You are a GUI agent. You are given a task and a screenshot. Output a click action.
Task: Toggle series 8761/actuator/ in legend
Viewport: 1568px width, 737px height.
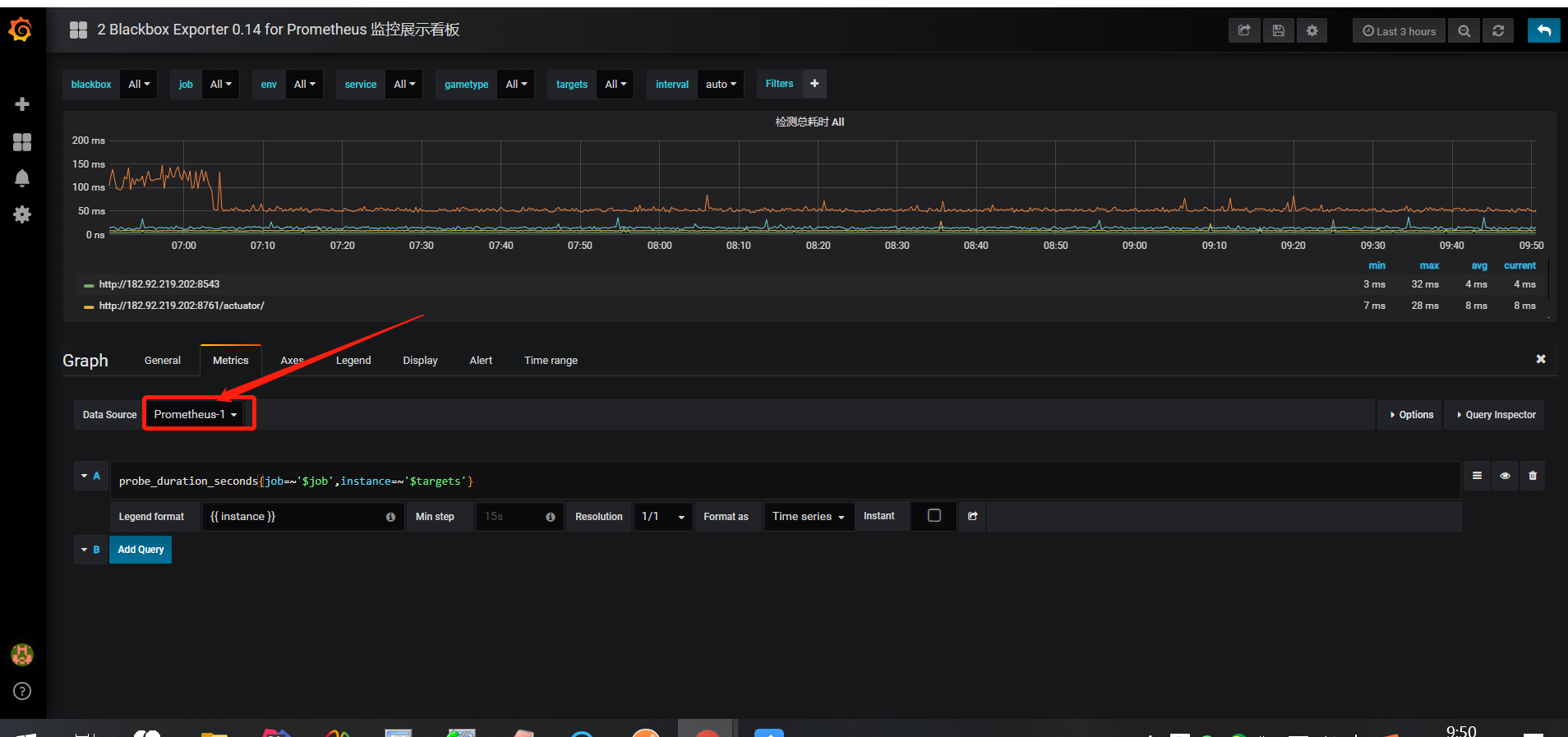pos(182,306)
